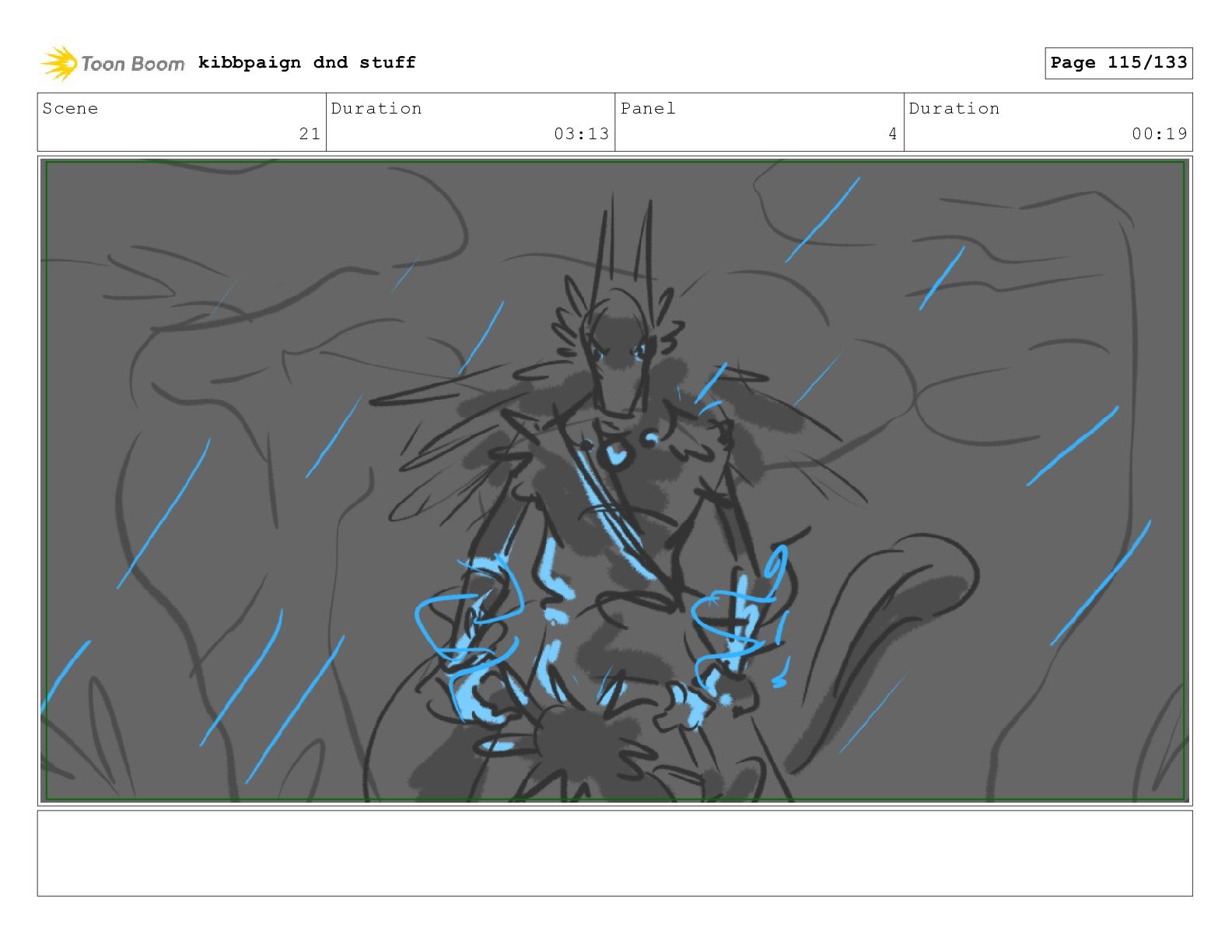The image size is (1232, 952).
Task: Click the 'Scene' header label
Action: [x=71, y=109]
